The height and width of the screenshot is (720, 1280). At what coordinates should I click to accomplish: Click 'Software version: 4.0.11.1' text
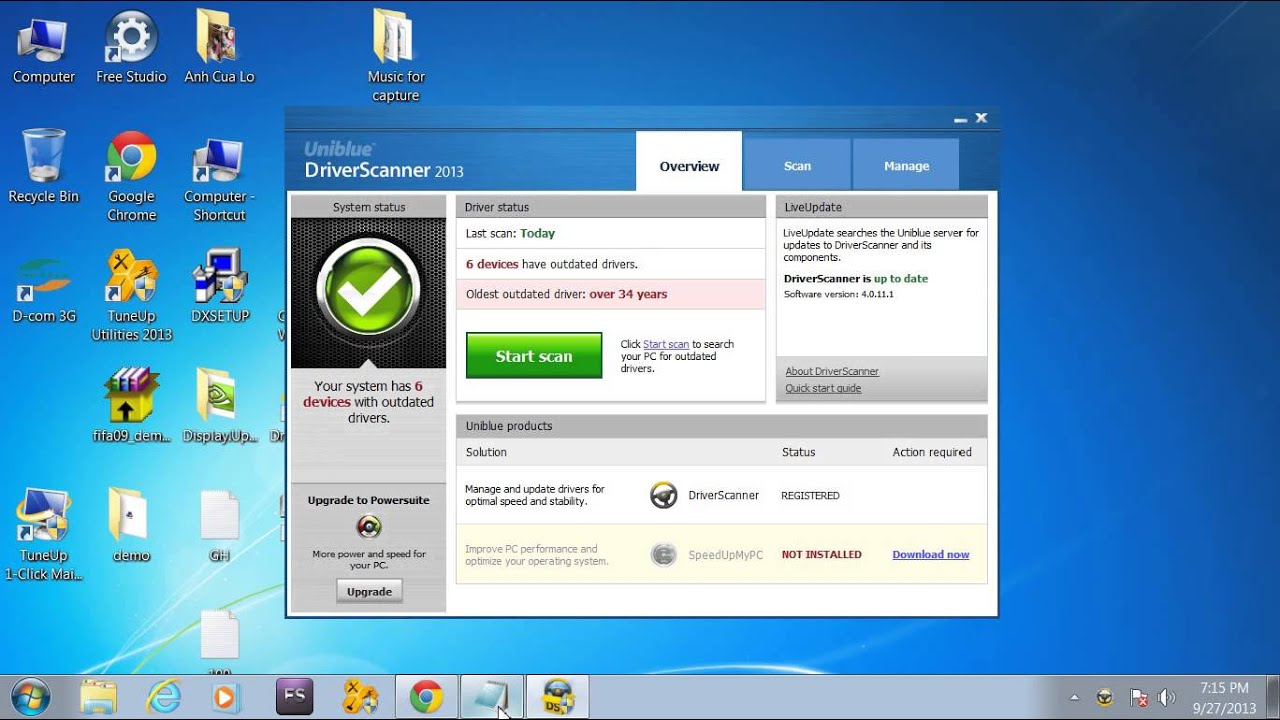coord(839,294)
